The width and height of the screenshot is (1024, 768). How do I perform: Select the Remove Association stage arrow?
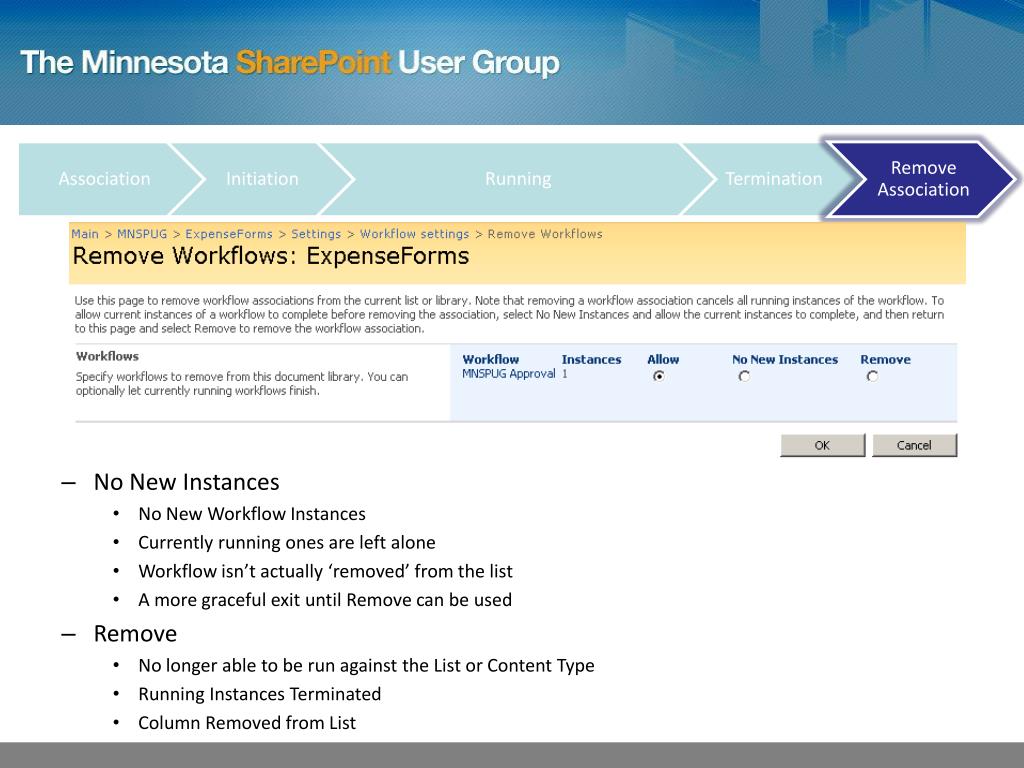pos(923,179)
